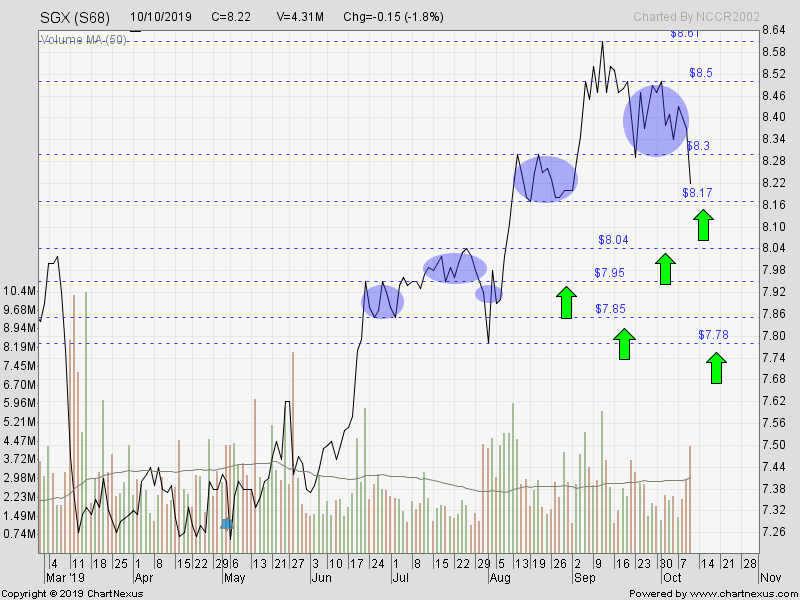
Task: Select the blue pin marker near the May volume bars
Action: coord(226,522)
